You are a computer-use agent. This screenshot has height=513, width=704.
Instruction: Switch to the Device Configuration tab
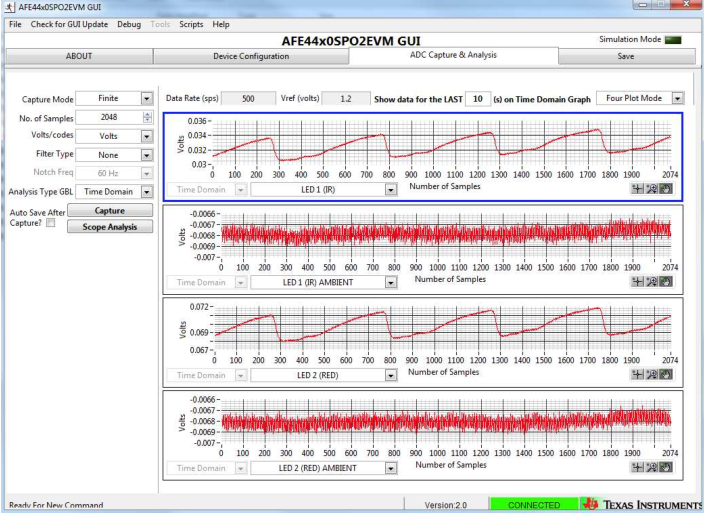coord(250,56)
